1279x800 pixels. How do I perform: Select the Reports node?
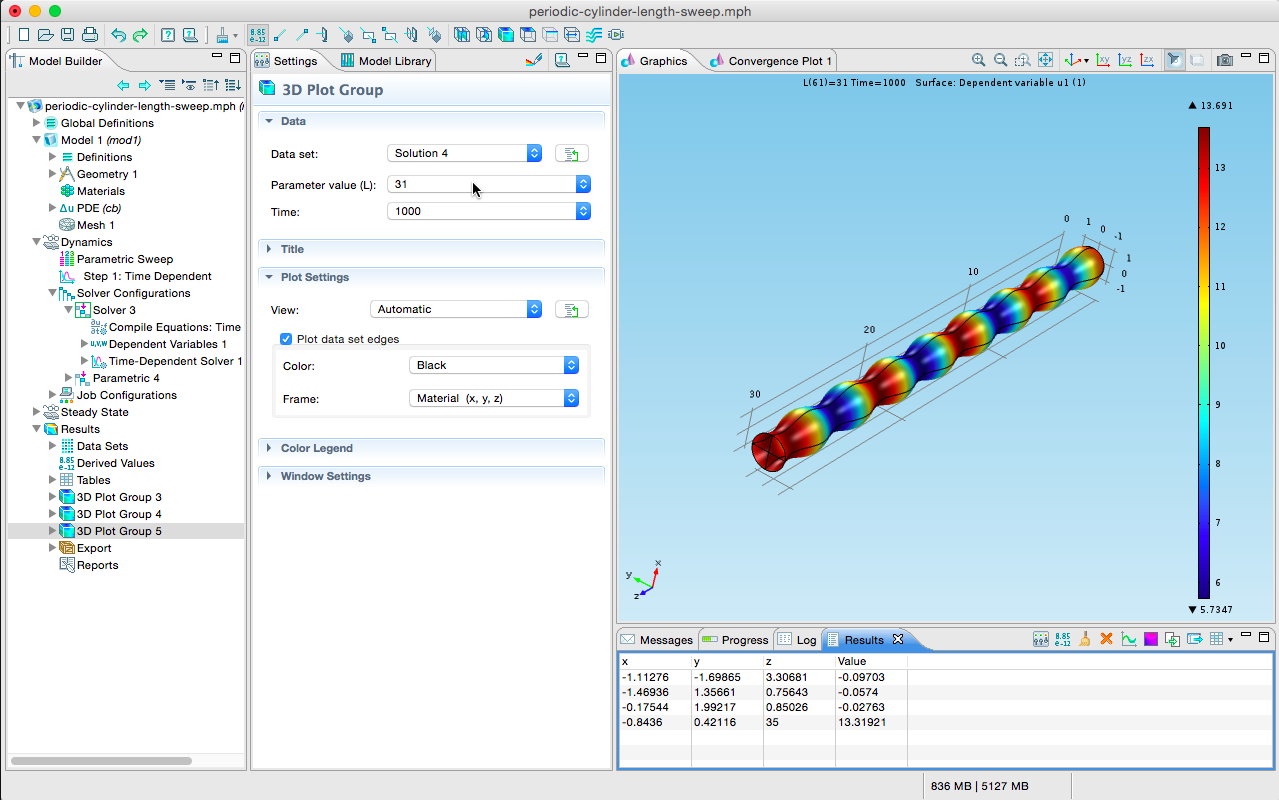click(98, 565)
